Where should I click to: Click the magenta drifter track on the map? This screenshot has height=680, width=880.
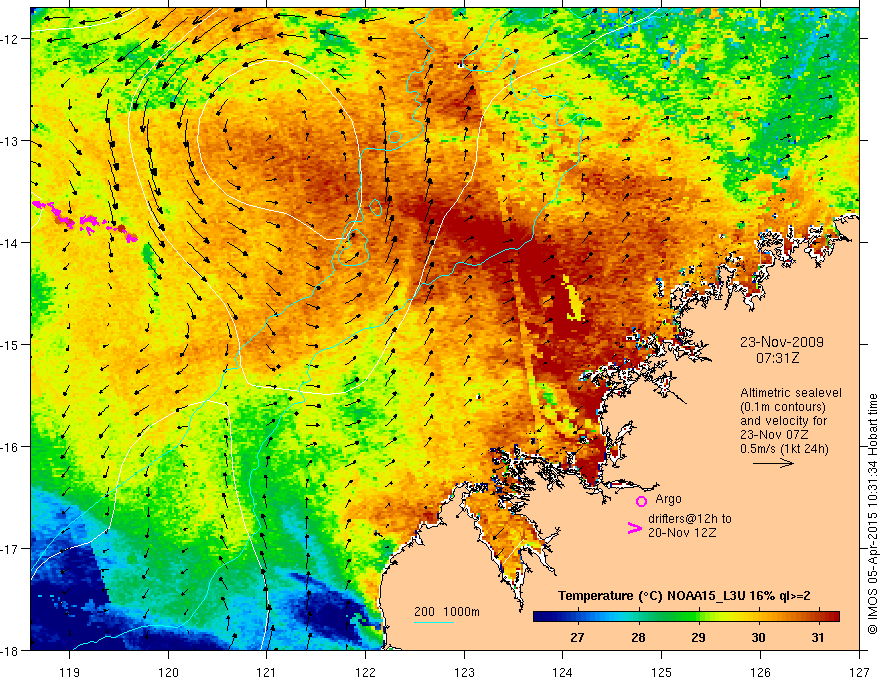(x=84, y=222)
